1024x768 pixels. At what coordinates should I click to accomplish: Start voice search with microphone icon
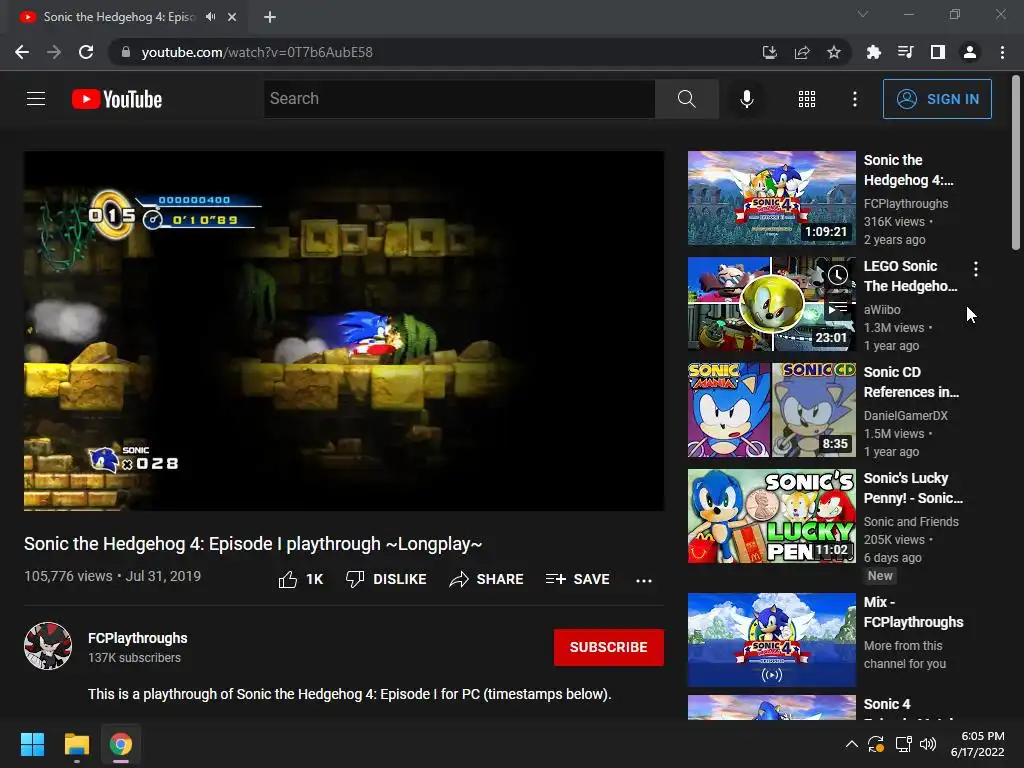[x=746, y=99]
